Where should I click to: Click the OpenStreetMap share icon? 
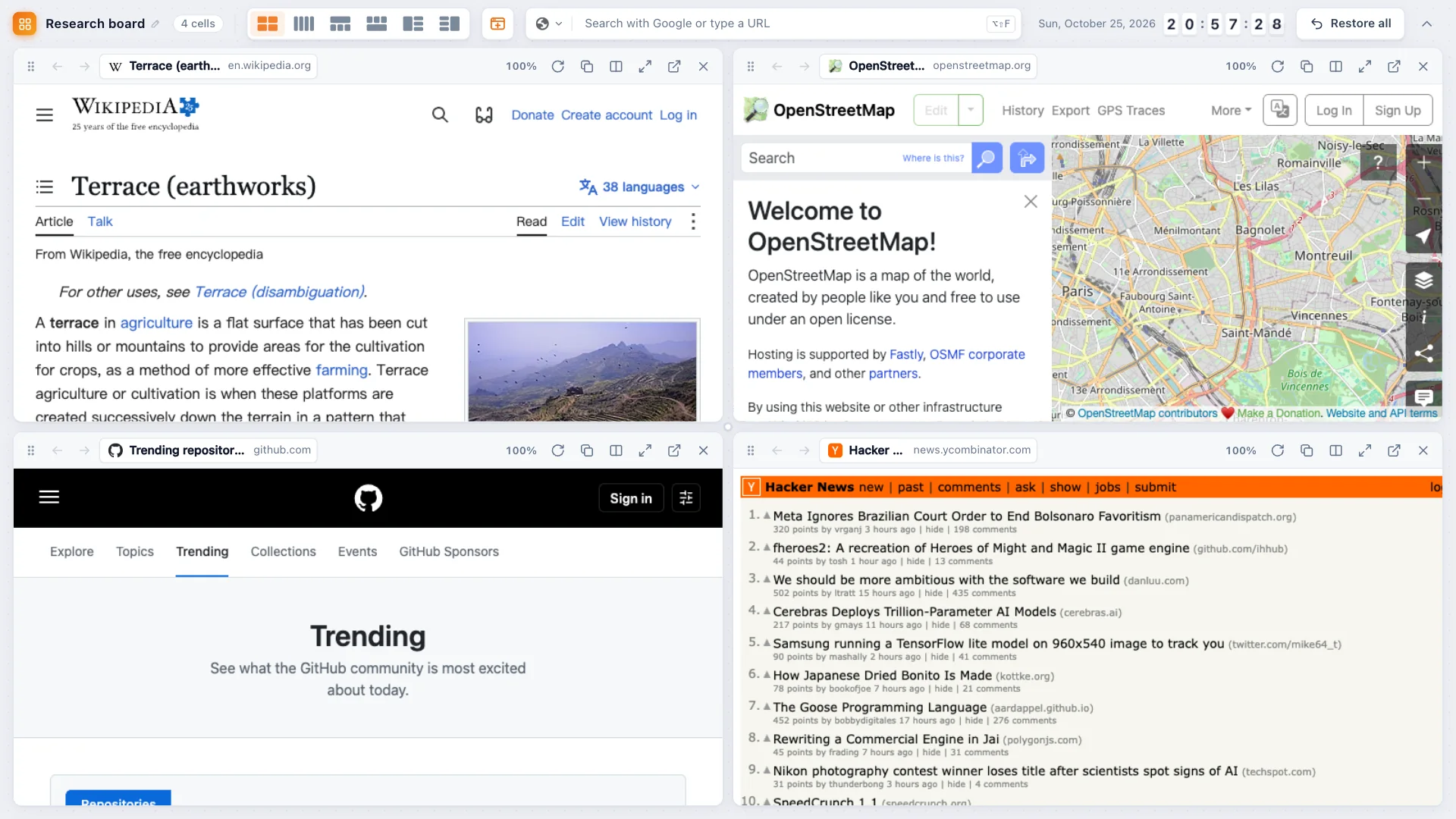click(x=1423, y=353)
